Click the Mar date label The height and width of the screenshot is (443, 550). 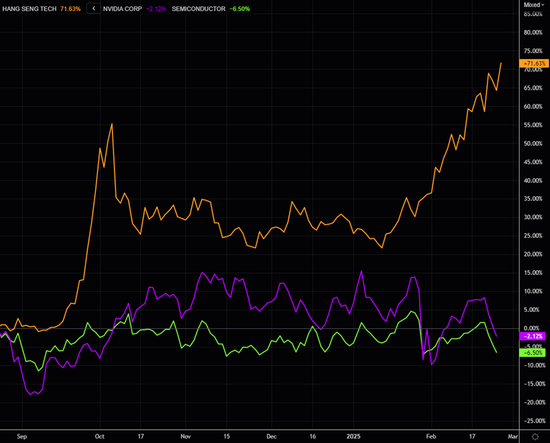point(512,436)
